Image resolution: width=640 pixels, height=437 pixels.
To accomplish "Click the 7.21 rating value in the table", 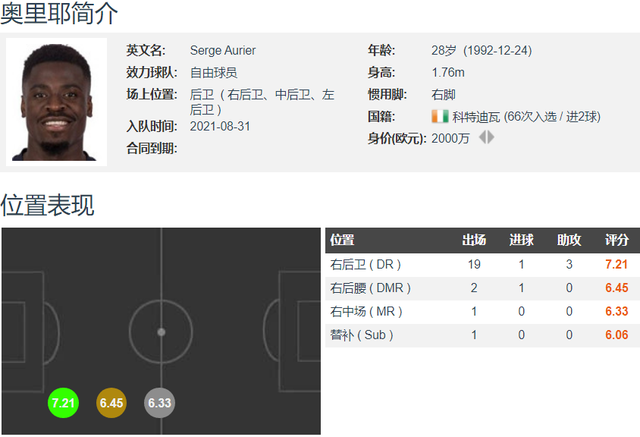I will pos(616,264).
